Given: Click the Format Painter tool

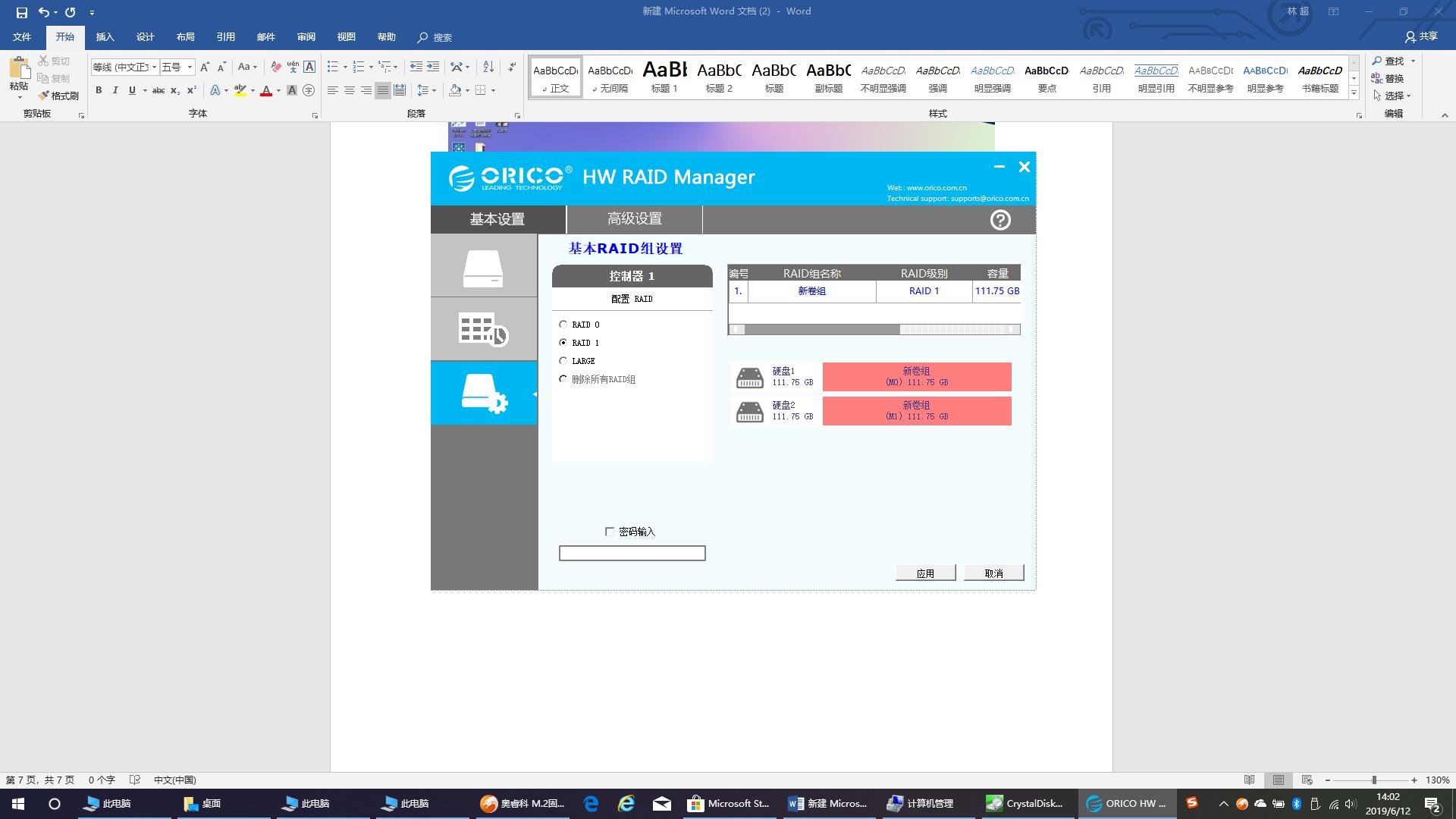Looking at the screenshot, I should (59, 96).
